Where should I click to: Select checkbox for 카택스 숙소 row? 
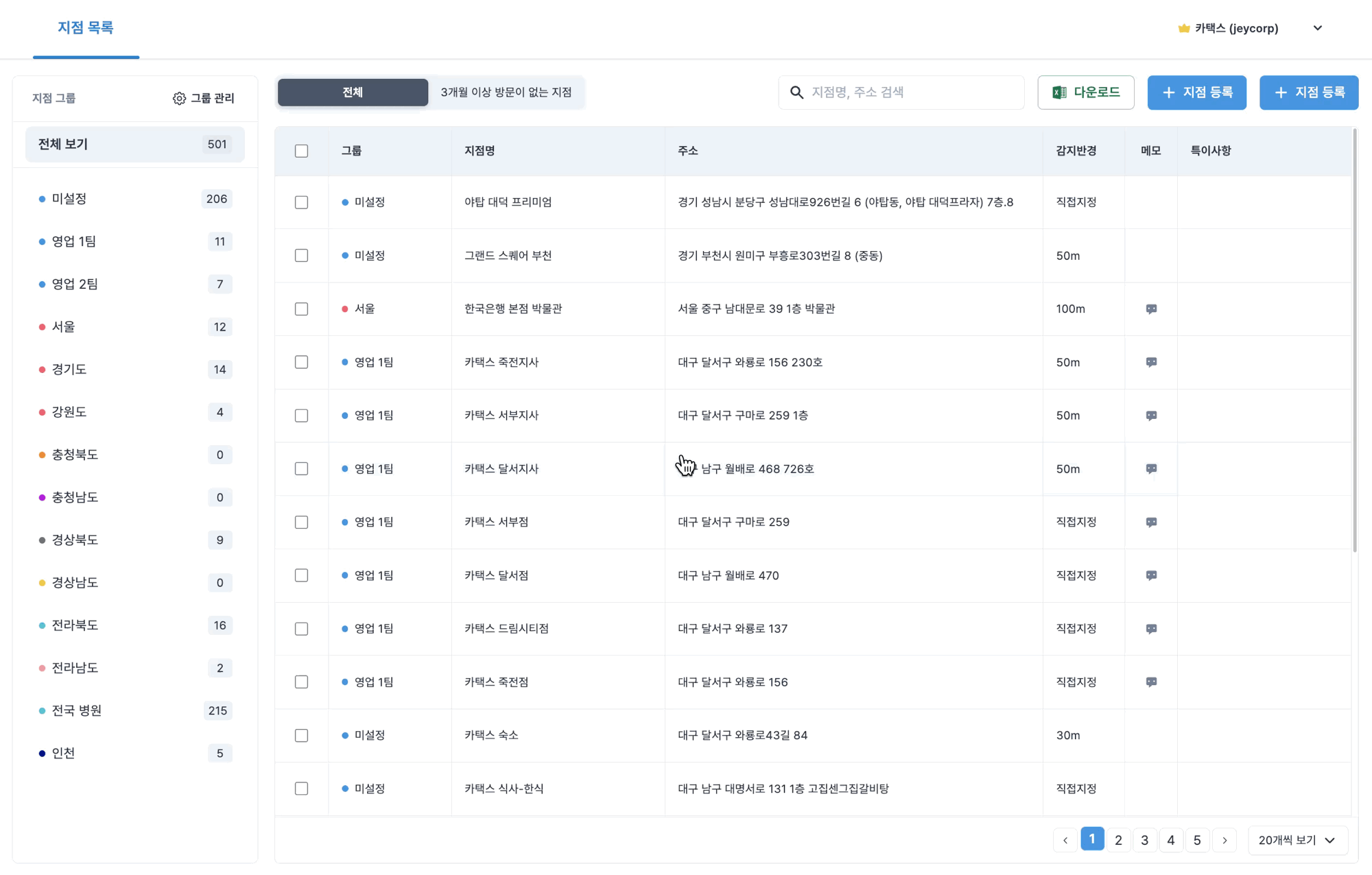coord(301,735)
